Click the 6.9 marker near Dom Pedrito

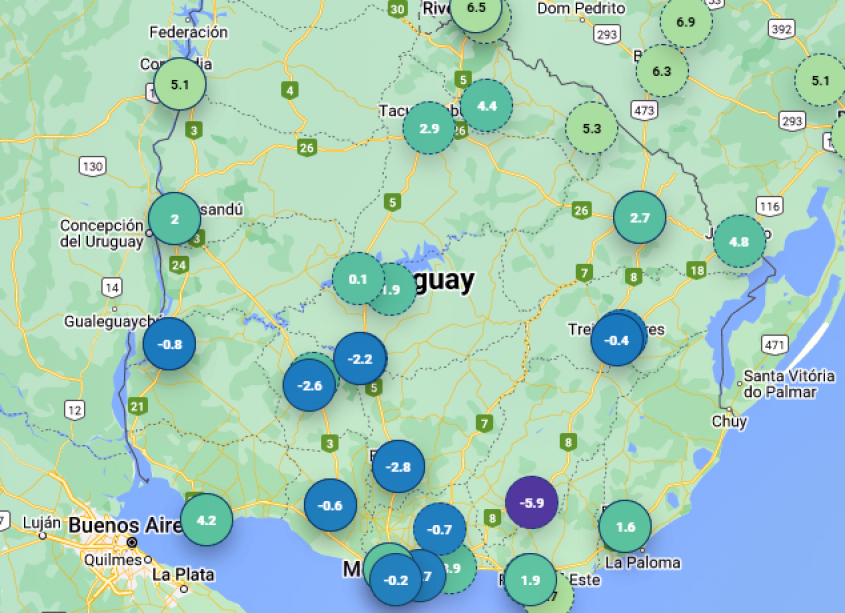(685, 22)
